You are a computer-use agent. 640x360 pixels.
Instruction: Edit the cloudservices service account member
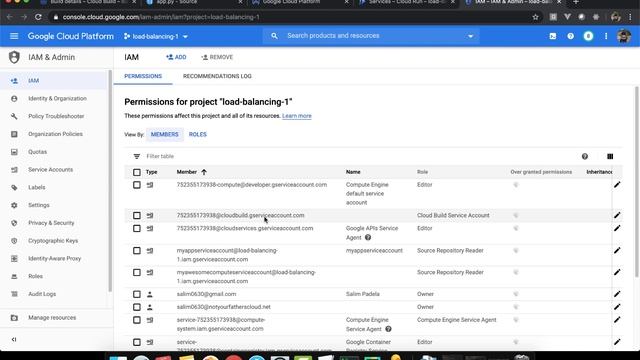coord(617,228)
